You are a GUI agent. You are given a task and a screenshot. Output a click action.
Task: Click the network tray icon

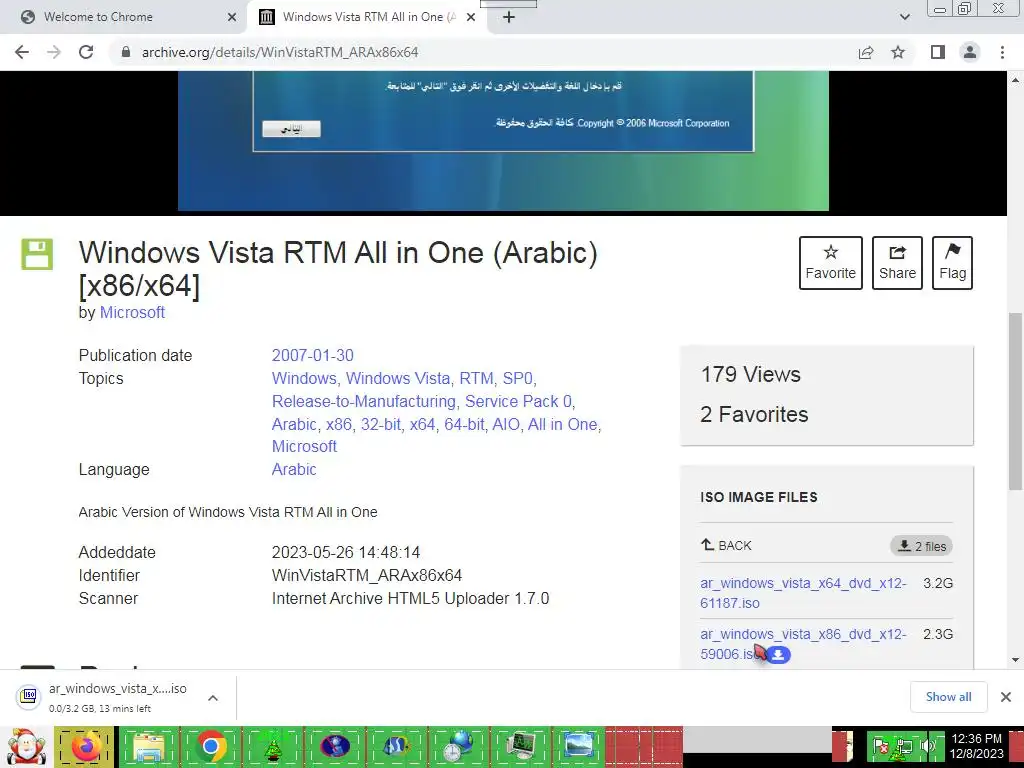pos(903,746)
